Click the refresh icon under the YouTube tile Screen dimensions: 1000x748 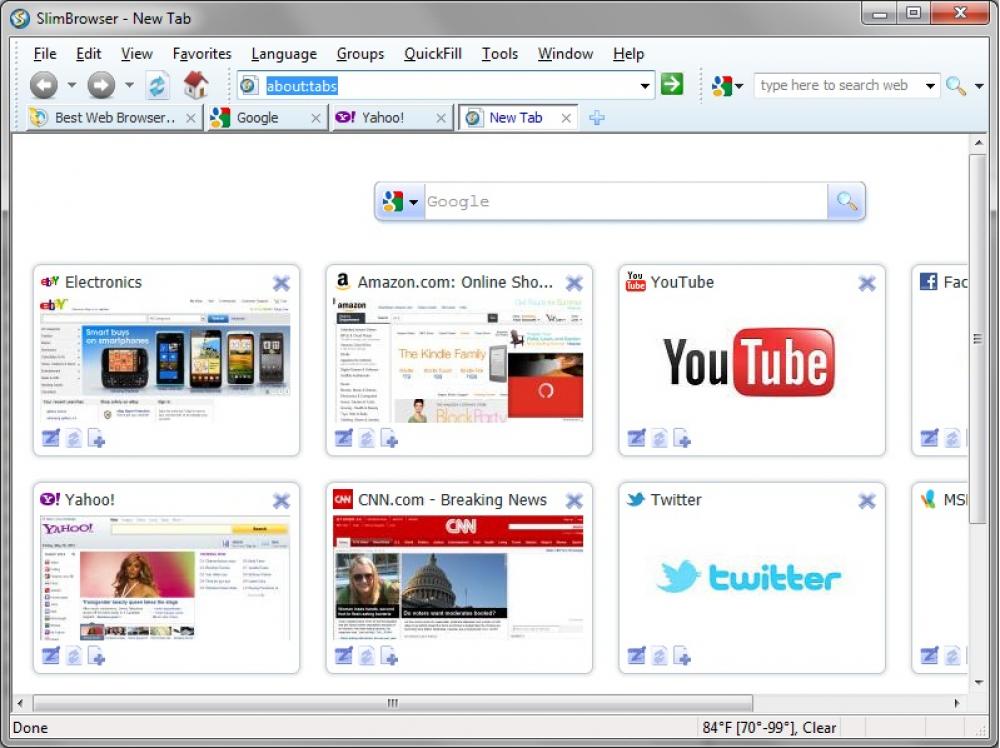tap(659, 437)
